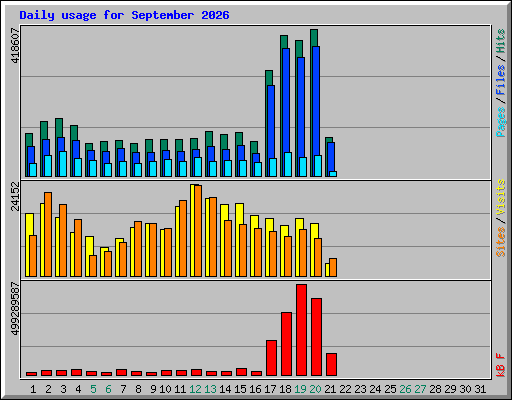Click the visits axis value 24152

point(15,196)
